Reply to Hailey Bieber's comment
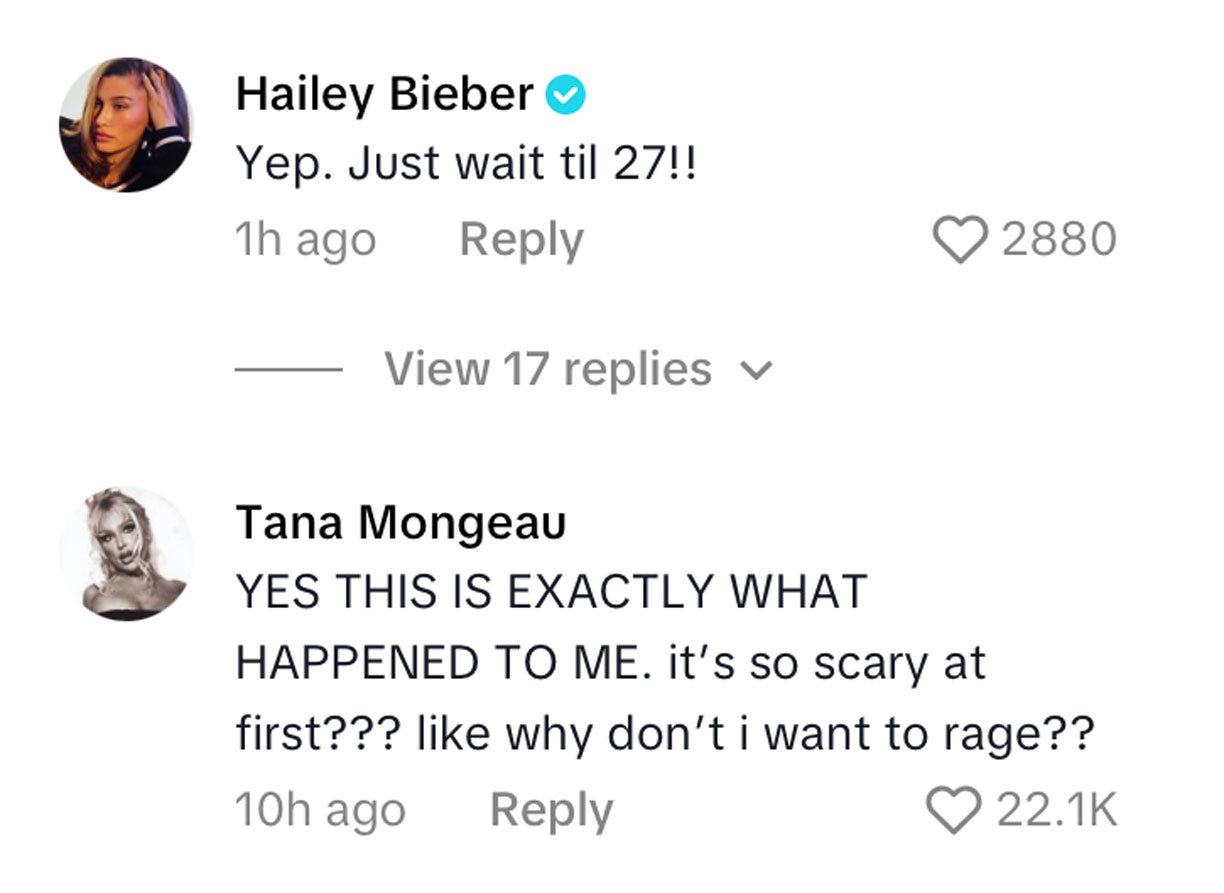Viewport: 1224px width, 893px height. [521, 238]
